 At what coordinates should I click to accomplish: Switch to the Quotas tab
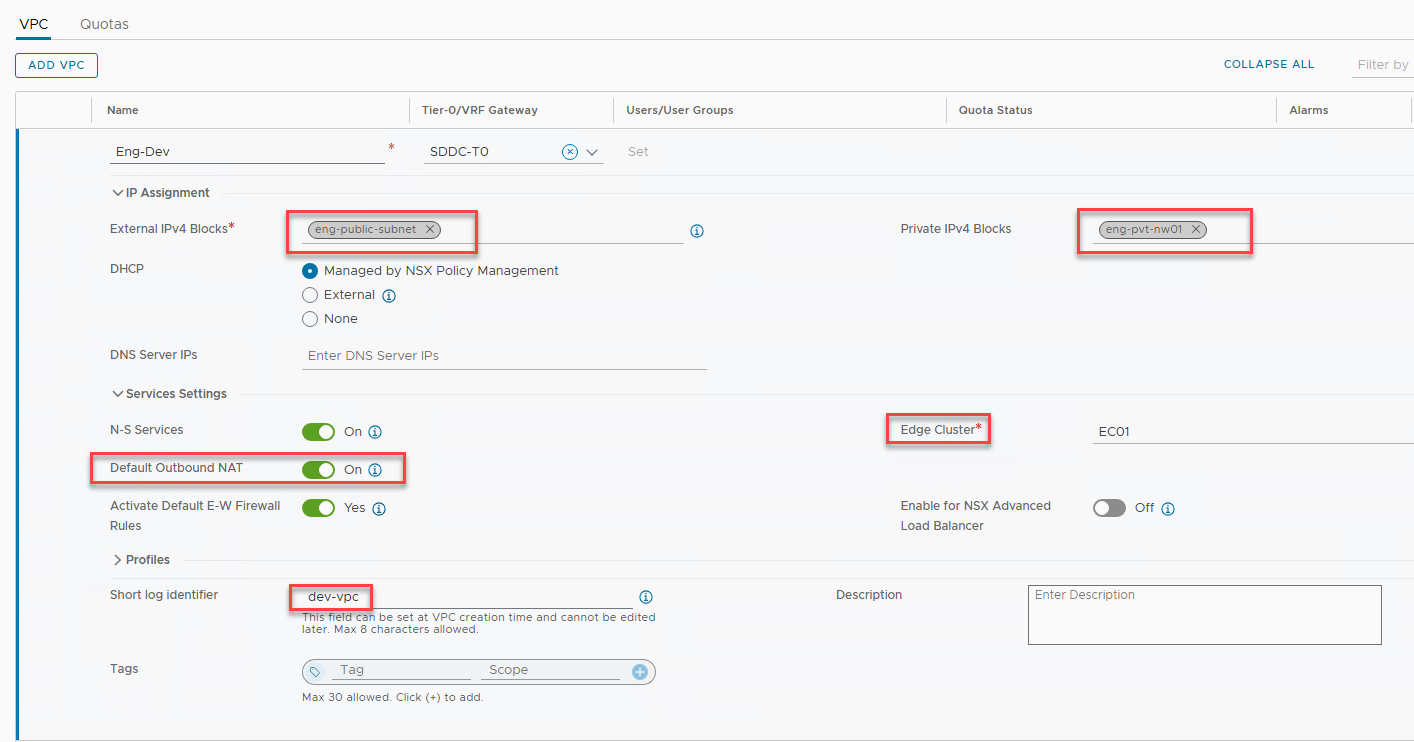point(104,23)
